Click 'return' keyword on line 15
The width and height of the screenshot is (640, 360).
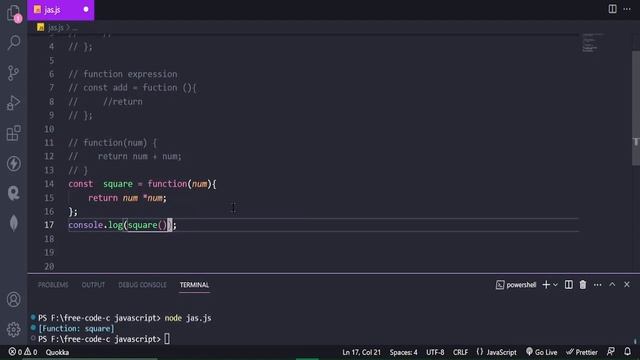click(103, 198)
